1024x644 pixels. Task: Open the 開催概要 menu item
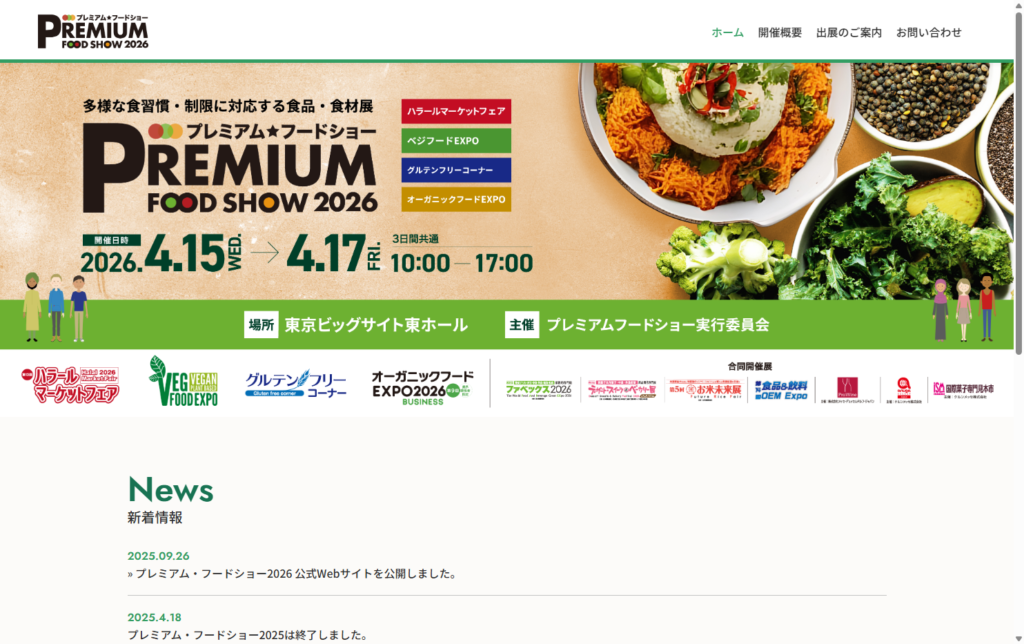[780, 32]
